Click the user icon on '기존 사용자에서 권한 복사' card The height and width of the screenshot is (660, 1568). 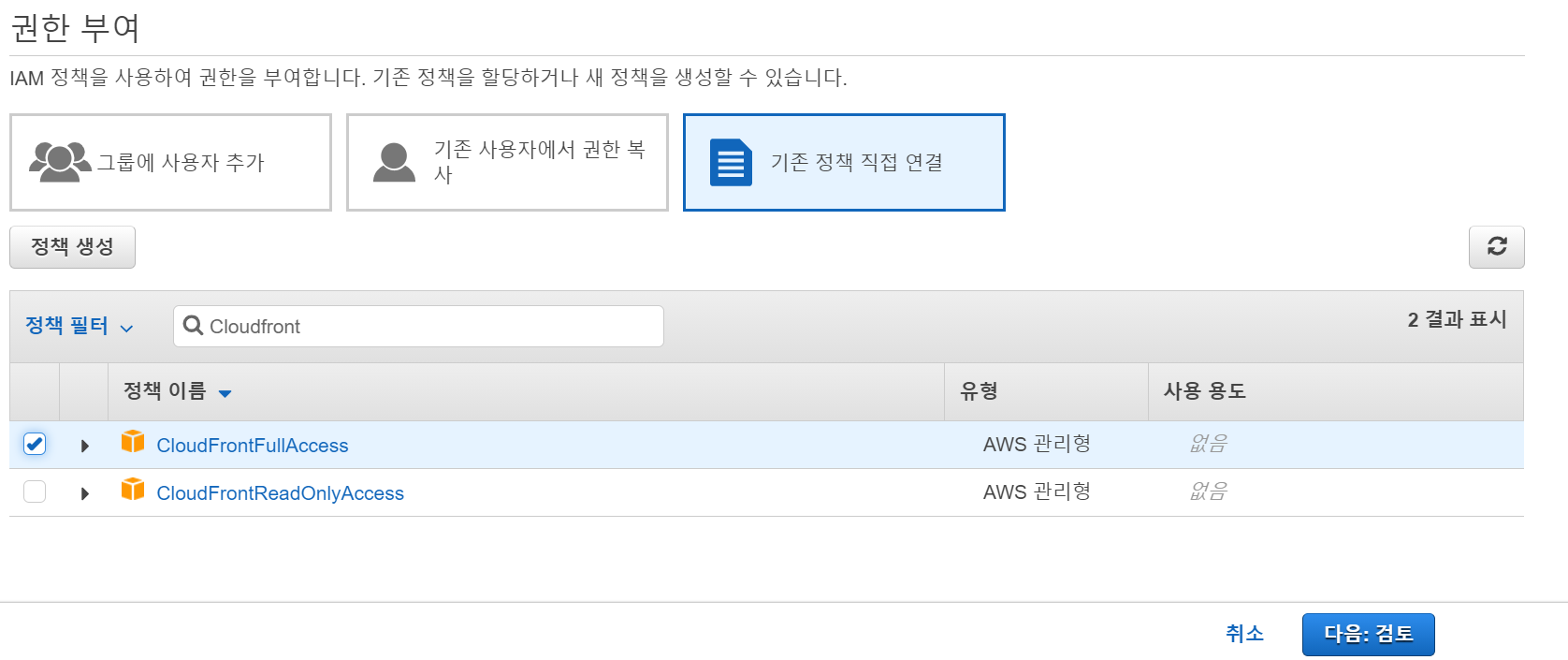tap(393, 159)
